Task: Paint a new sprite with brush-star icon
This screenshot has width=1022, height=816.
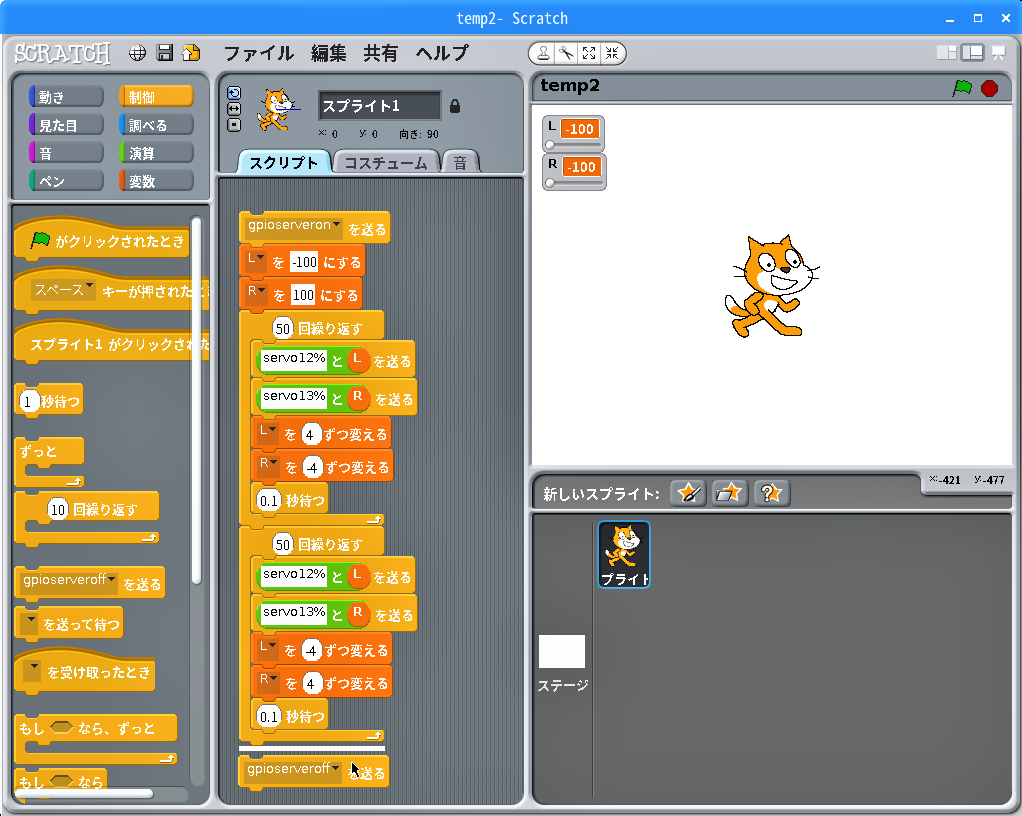Action: tap(688, 493)
